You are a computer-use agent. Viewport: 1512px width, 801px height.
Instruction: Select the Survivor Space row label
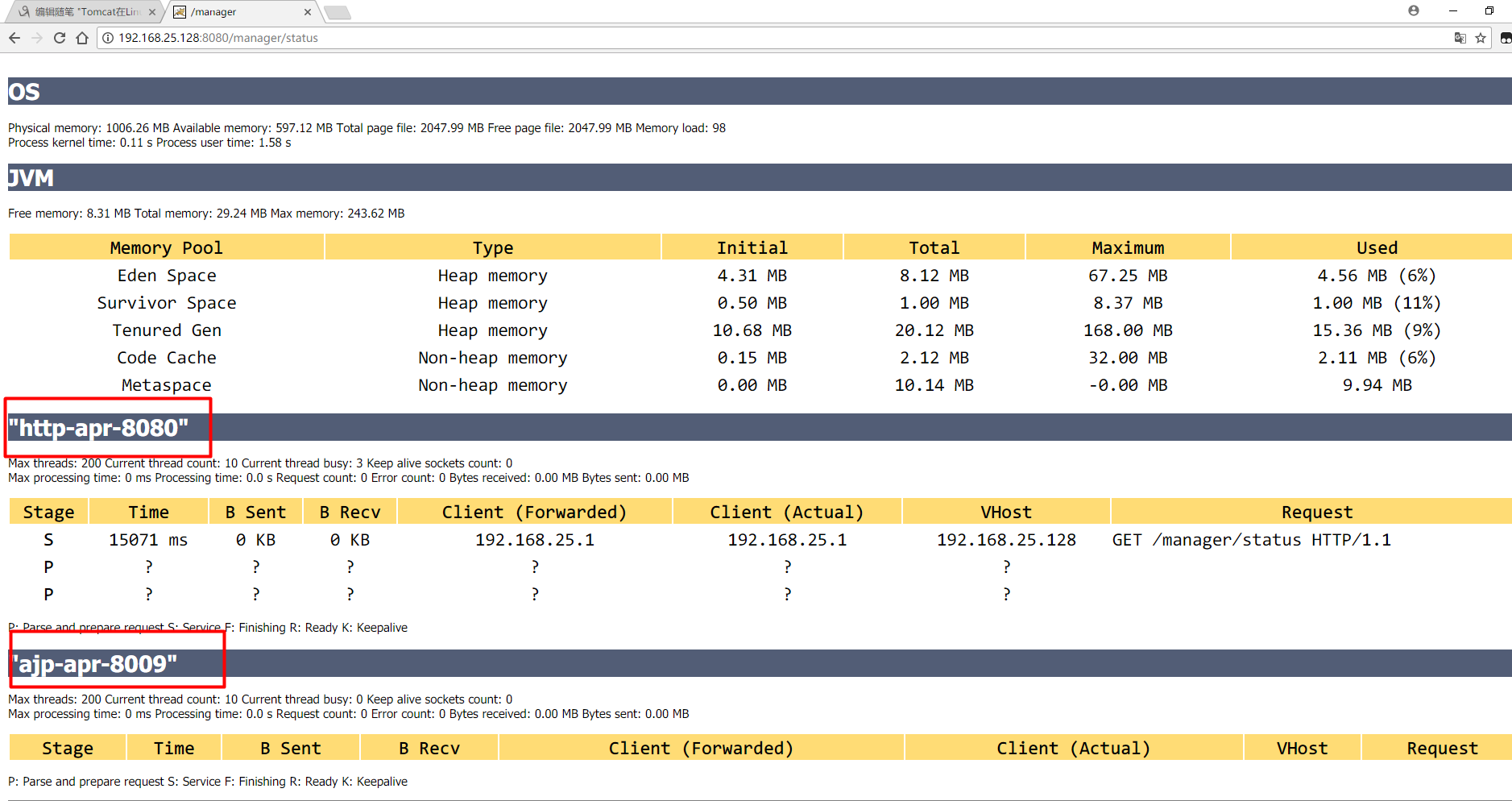[x=167, y=303]
